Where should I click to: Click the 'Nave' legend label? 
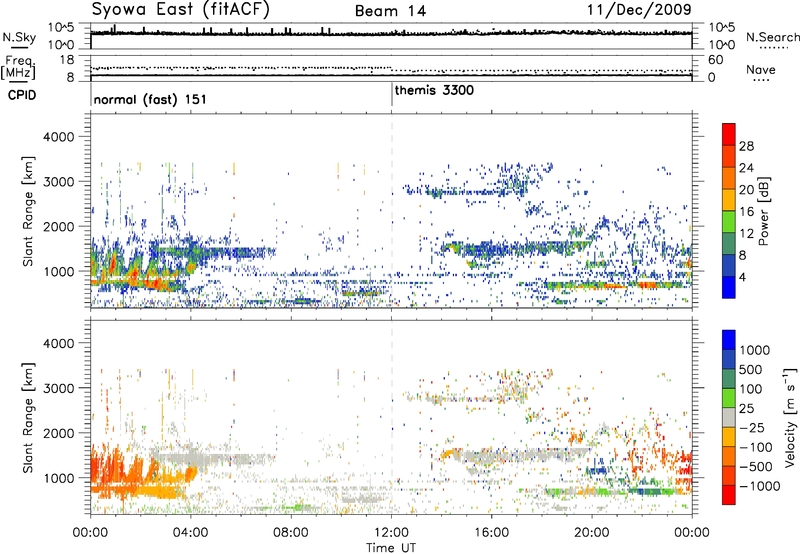point(761,69)
